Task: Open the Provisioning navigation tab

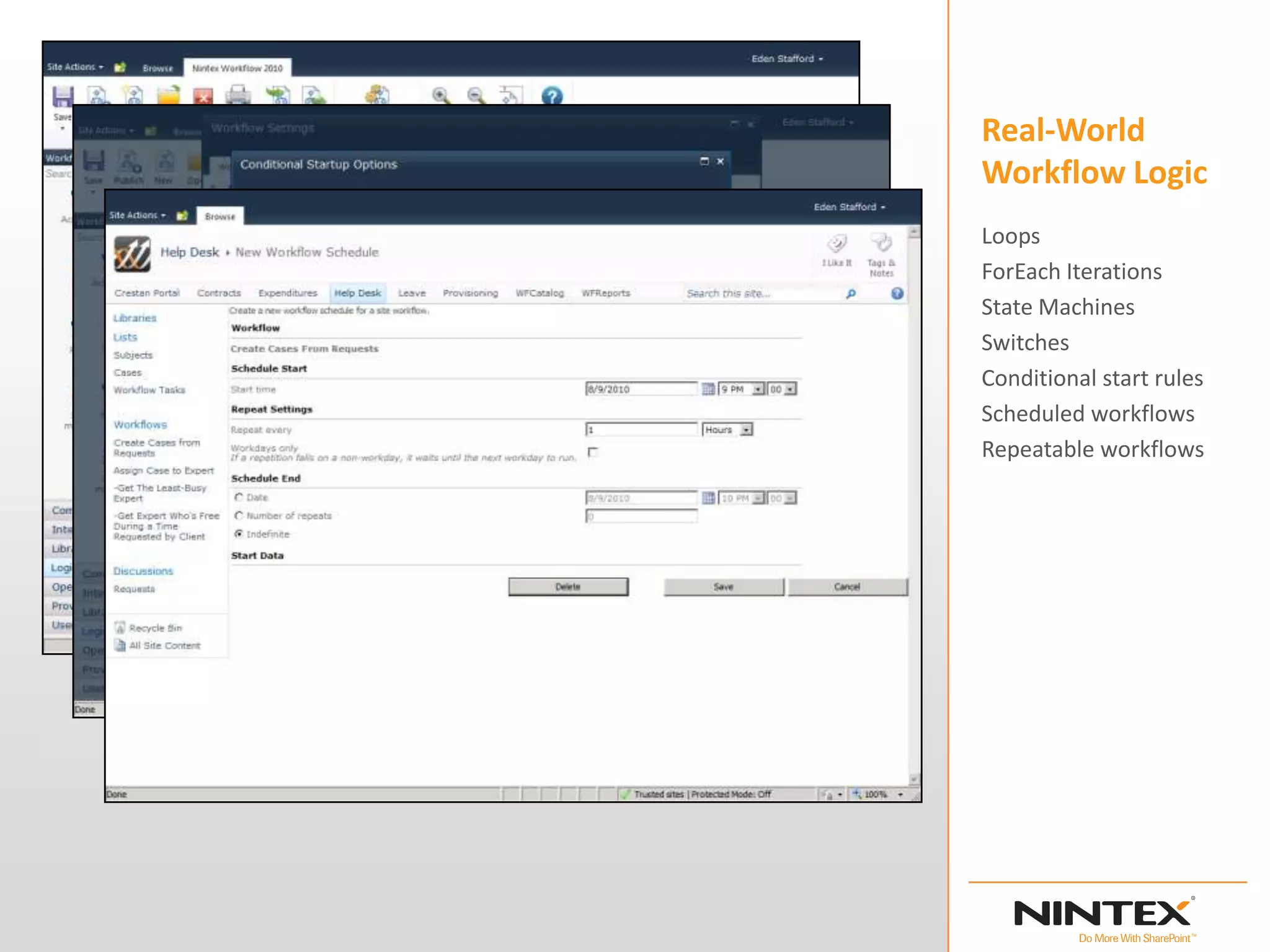Action: point(470,293)
